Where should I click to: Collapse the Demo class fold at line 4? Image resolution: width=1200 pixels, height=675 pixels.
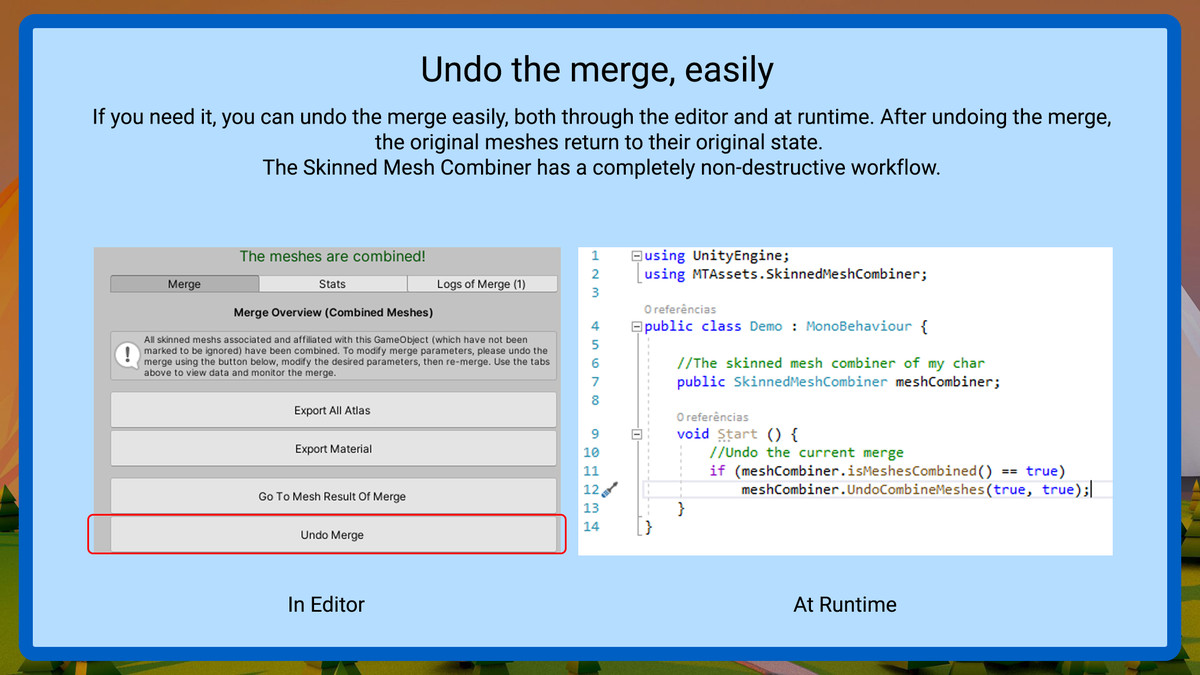(637, 327)
